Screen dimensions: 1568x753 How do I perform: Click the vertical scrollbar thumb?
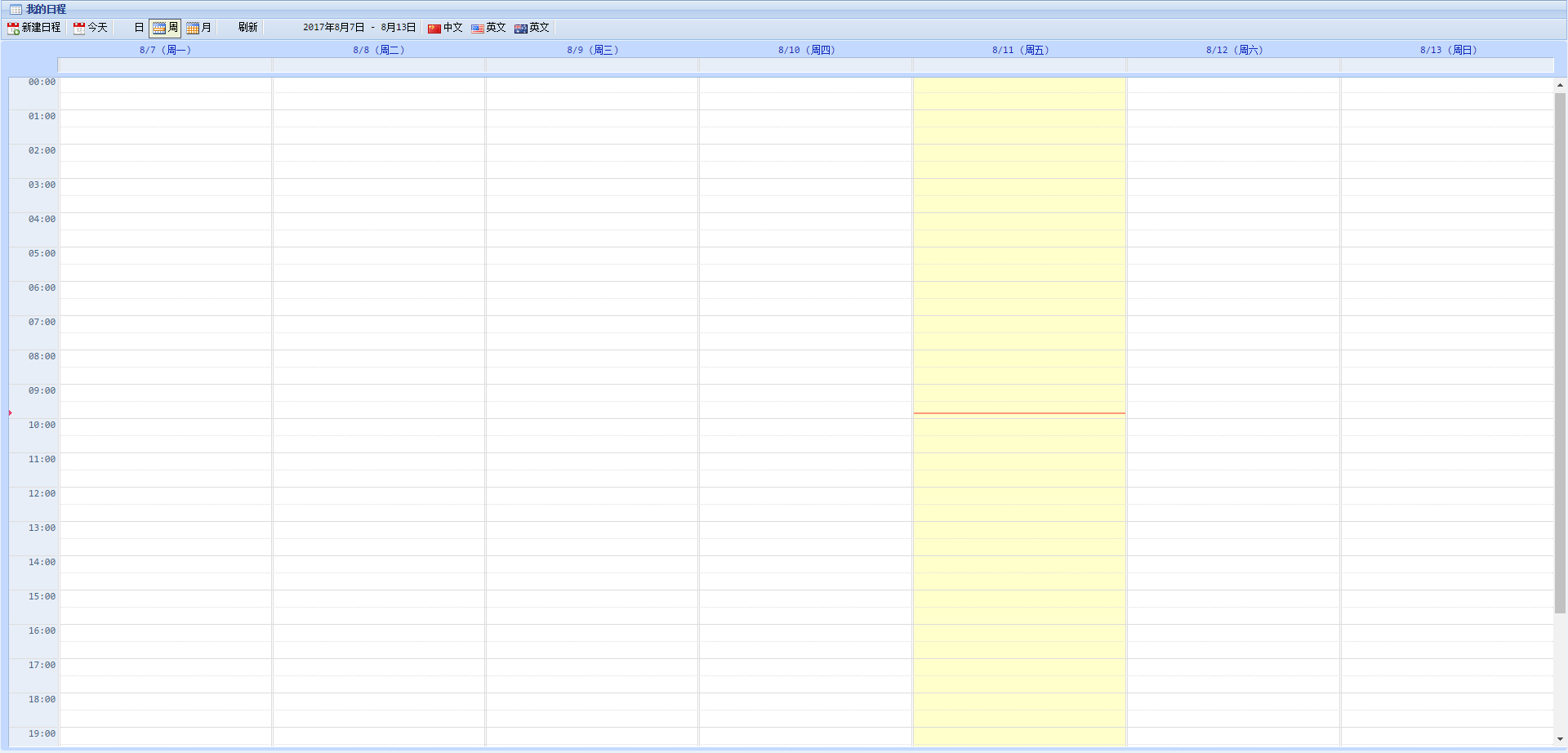(1560, 353)
